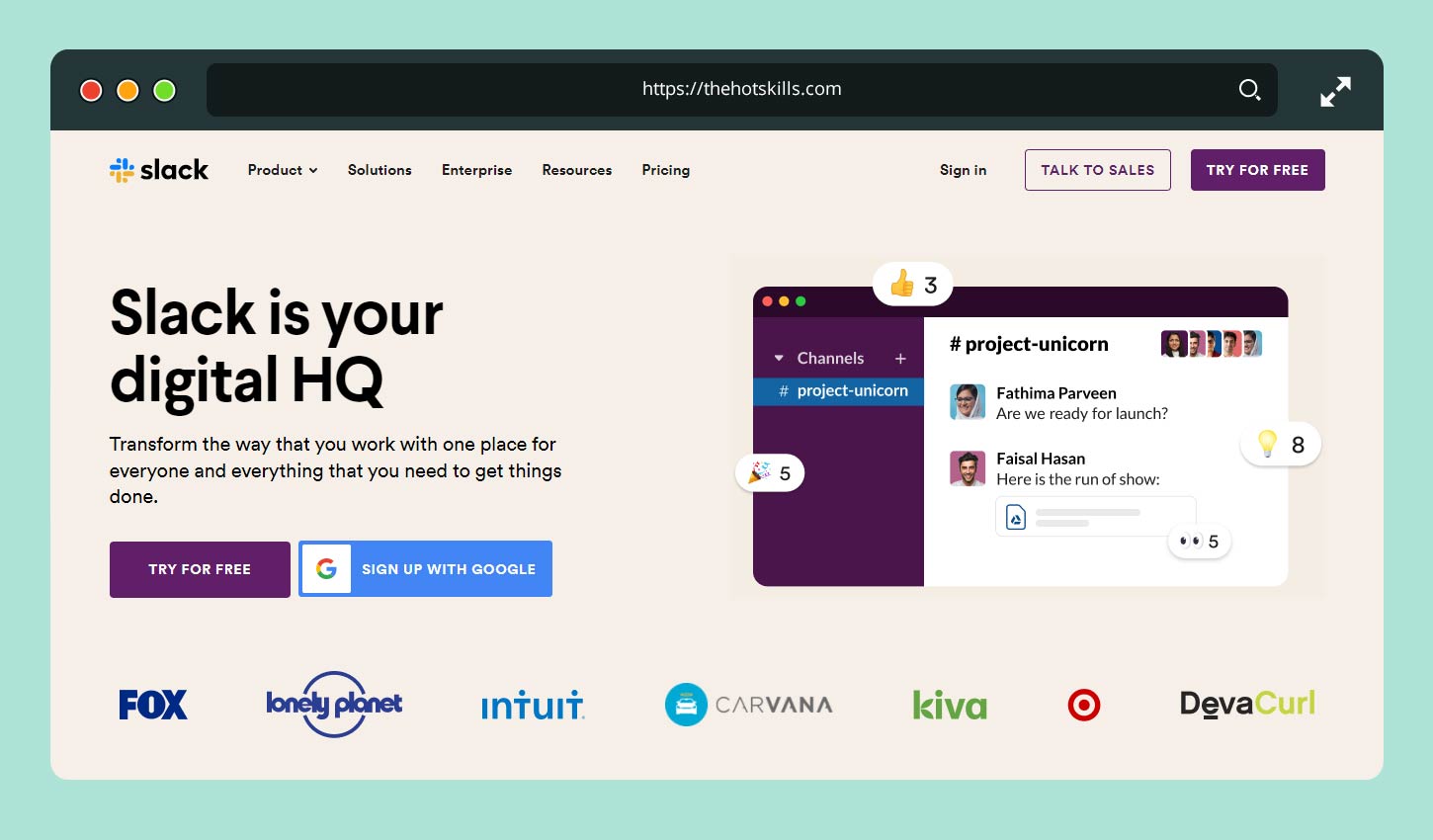
Task: Click the eyes emoji reaction badge
Action: click(x=1200, y=542)
